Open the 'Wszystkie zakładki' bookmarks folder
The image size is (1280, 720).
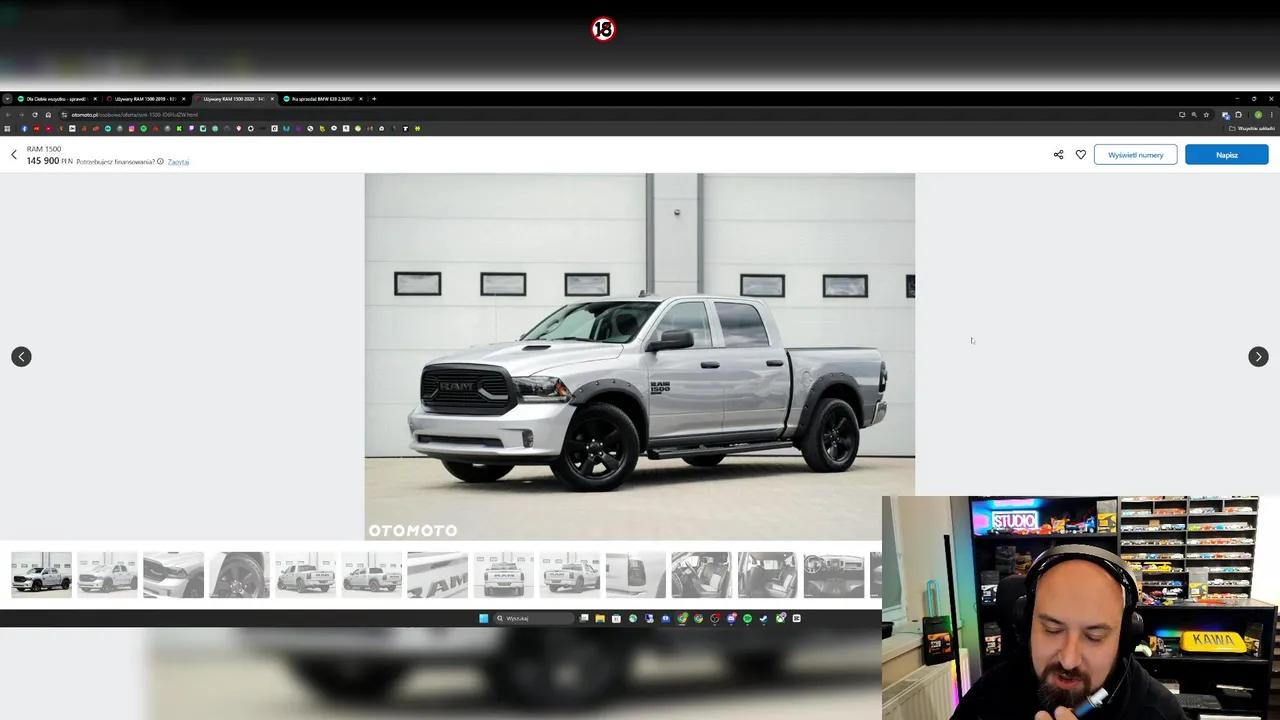1252,128
